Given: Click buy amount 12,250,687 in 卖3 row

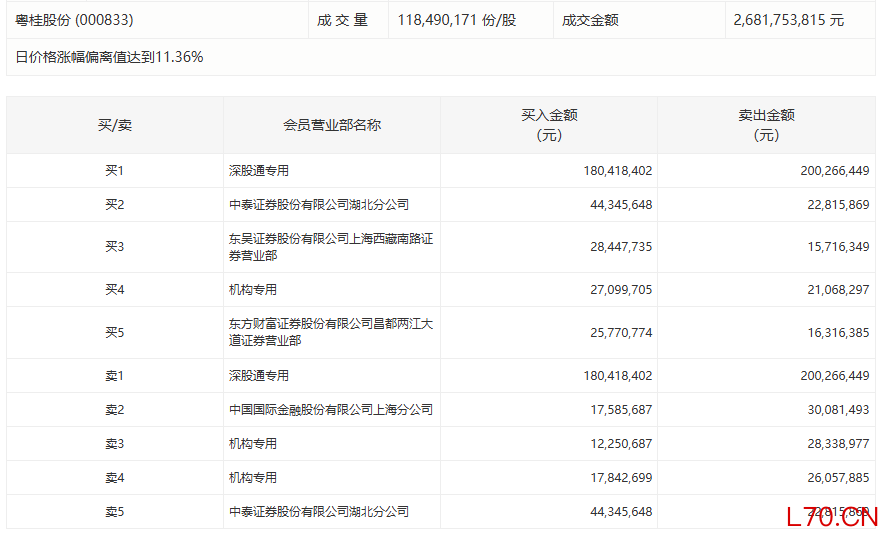Looking at the screenshot, I should pos(617,444).
